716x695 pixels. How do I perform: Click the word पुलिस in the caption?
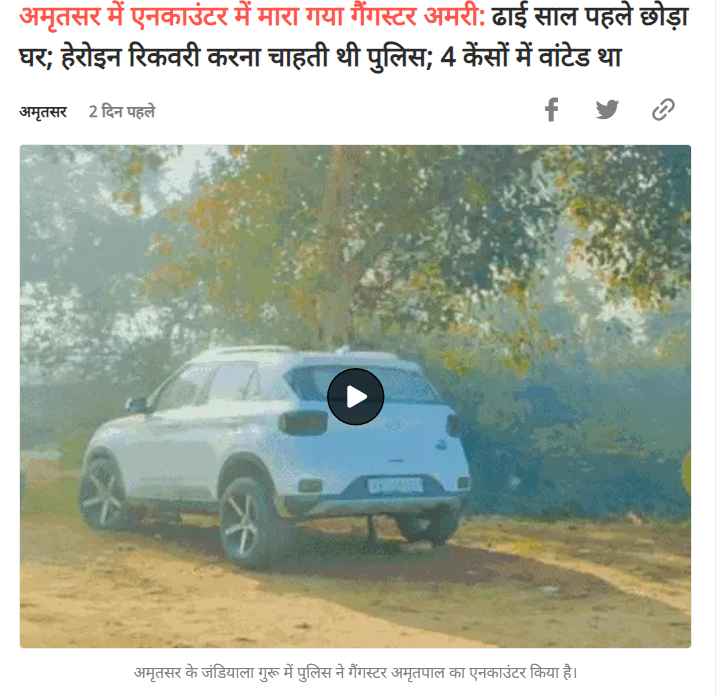pyautogui.click(x=314, y=673)
